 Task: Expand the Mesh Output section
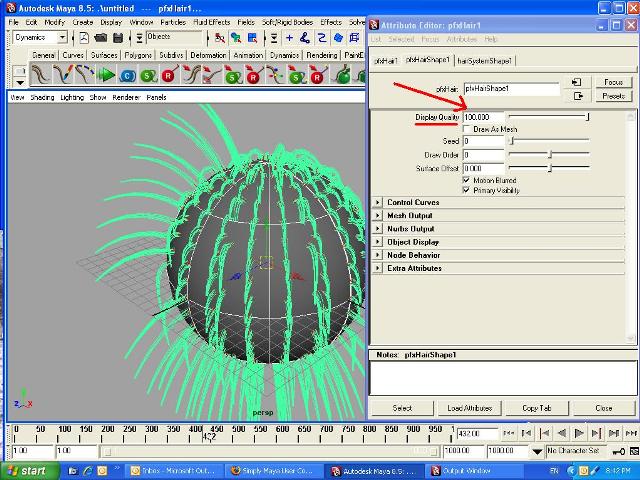point(378,216)
